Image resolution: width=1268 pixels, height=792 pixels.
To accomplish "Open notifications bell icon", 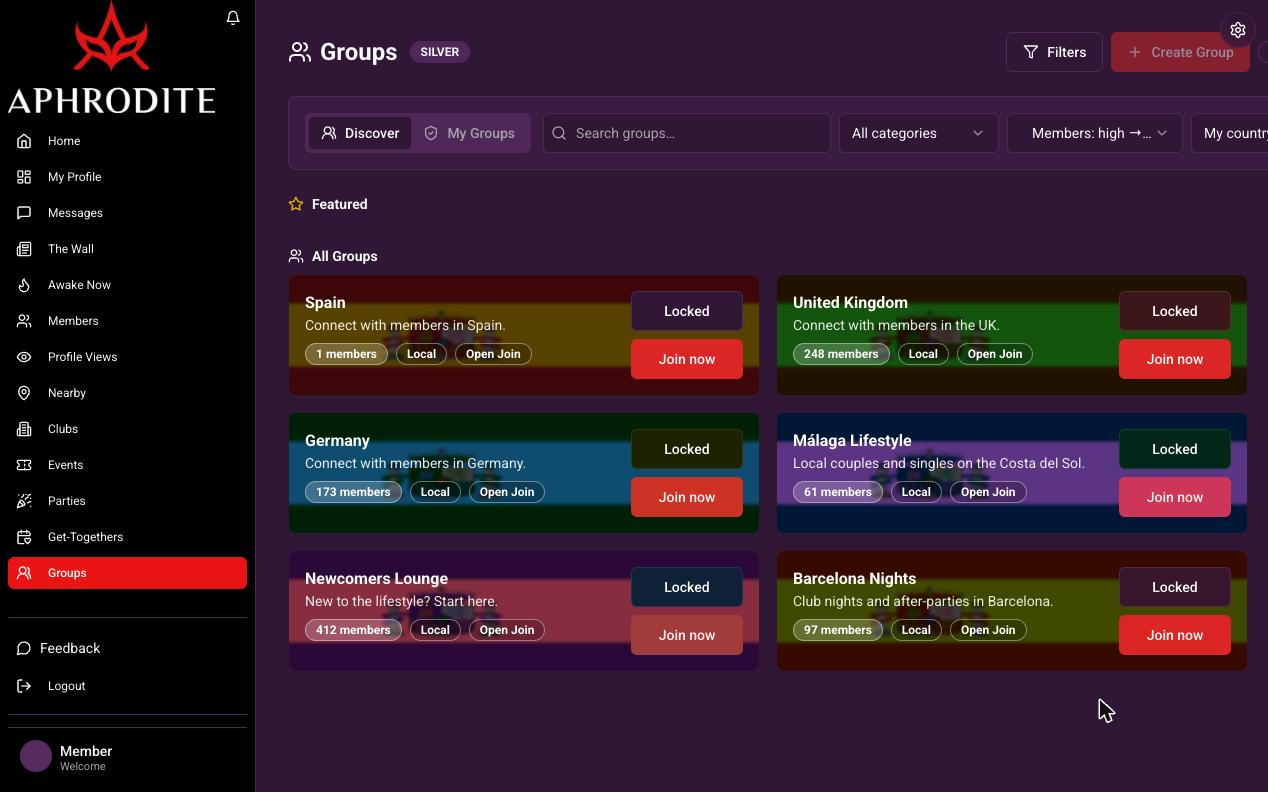I will 233,18.
